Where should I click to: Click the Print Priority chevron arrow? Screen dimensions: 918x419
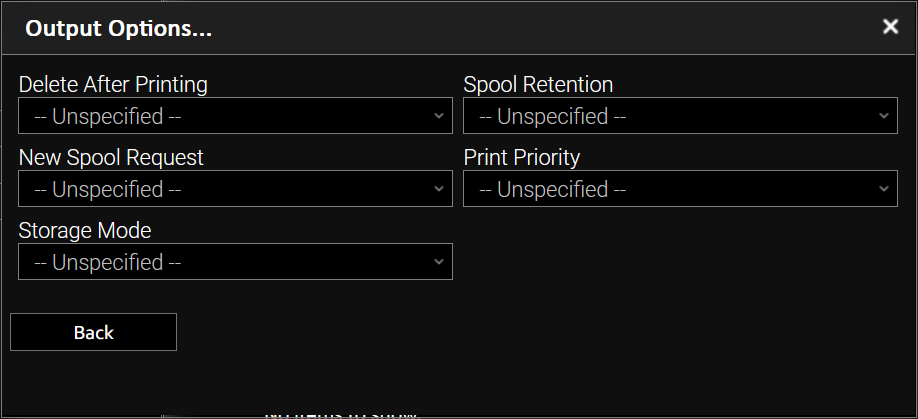pos(883,189)
